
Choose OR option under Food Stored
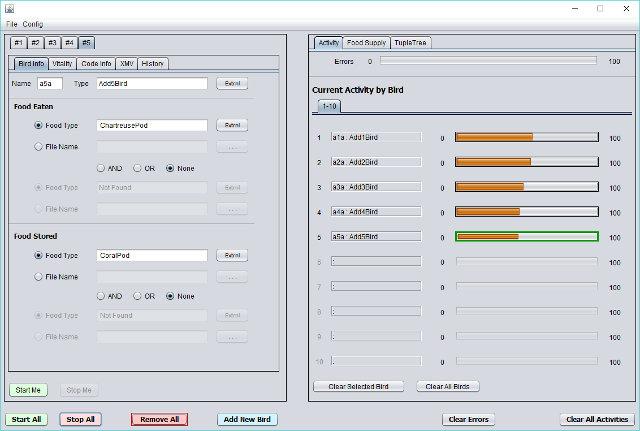pos(138,296)
